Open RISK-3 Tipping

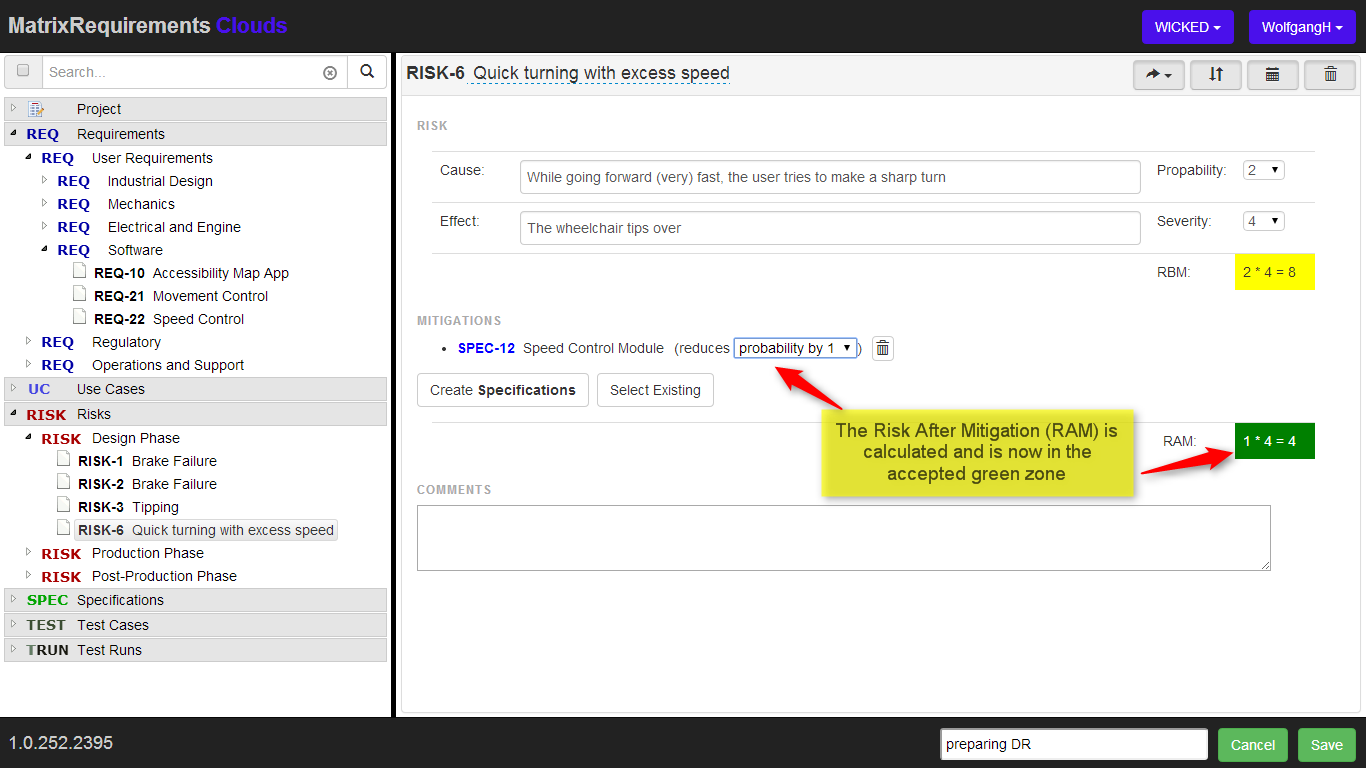[x=128, y=507]
